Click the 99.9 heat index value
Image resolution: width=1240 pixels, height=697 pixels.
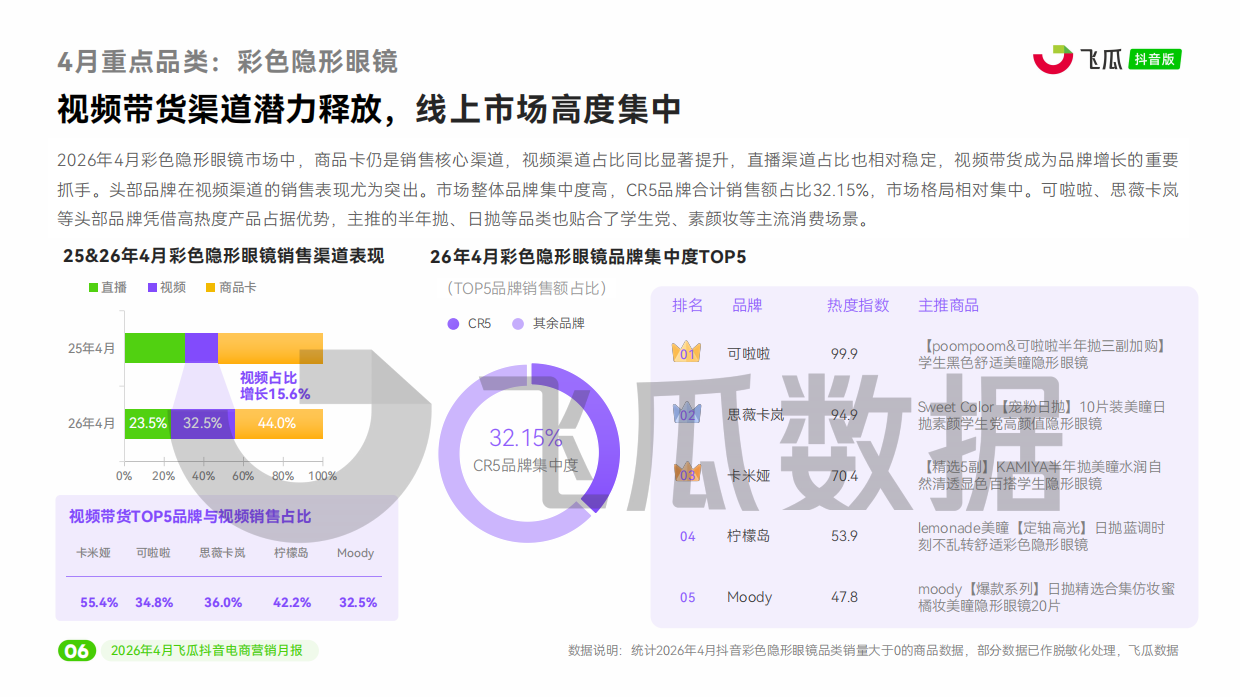[x=844, y=353]
